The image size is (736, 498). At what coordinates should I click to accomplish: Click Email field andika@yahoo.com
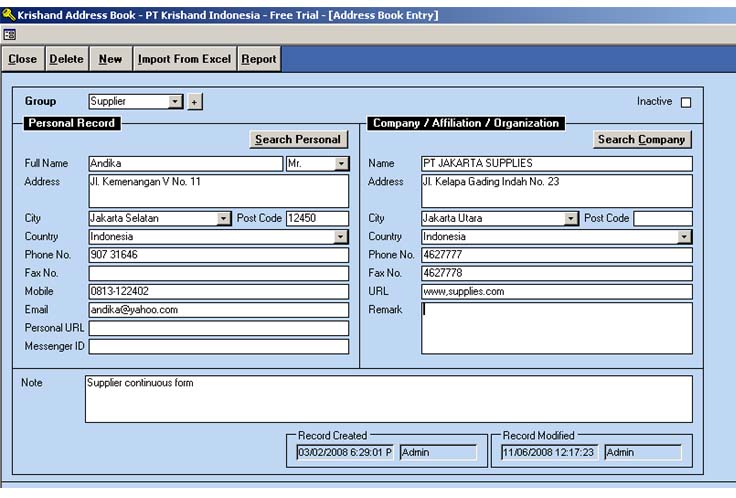pyautogui.click(x=219, y=310)
